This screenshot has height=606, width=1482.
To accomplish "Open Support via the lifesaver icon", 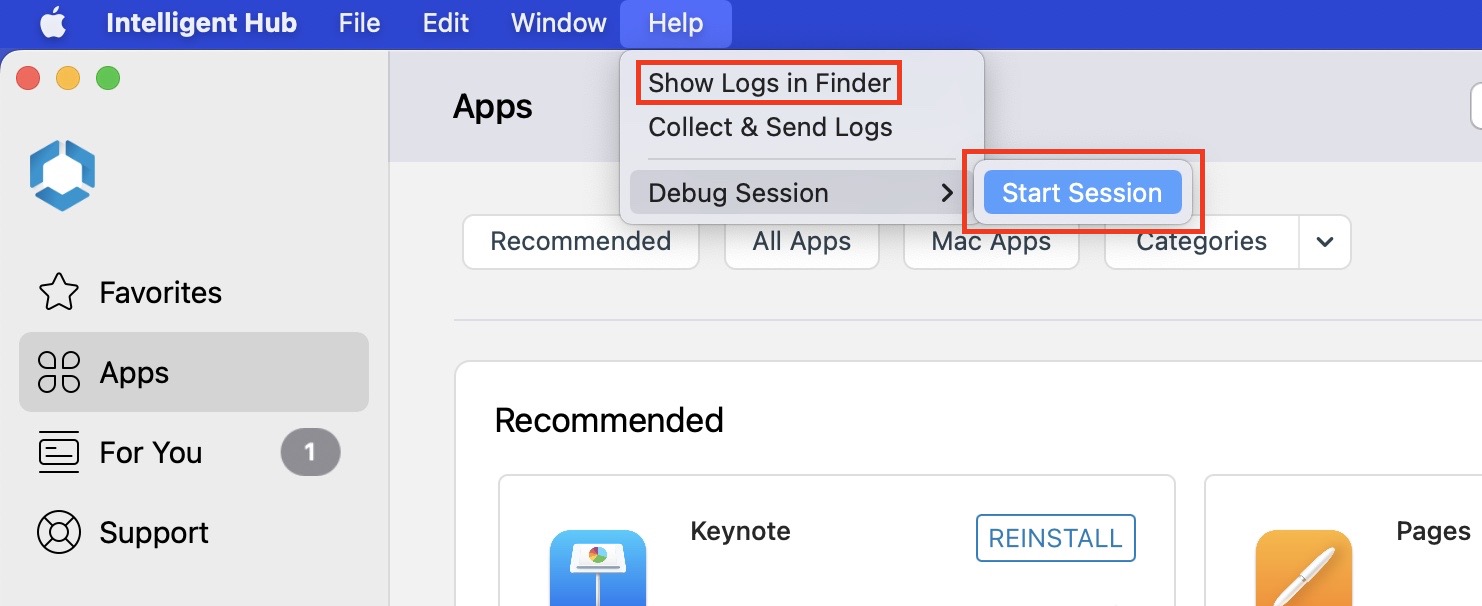I will (59, 532).
